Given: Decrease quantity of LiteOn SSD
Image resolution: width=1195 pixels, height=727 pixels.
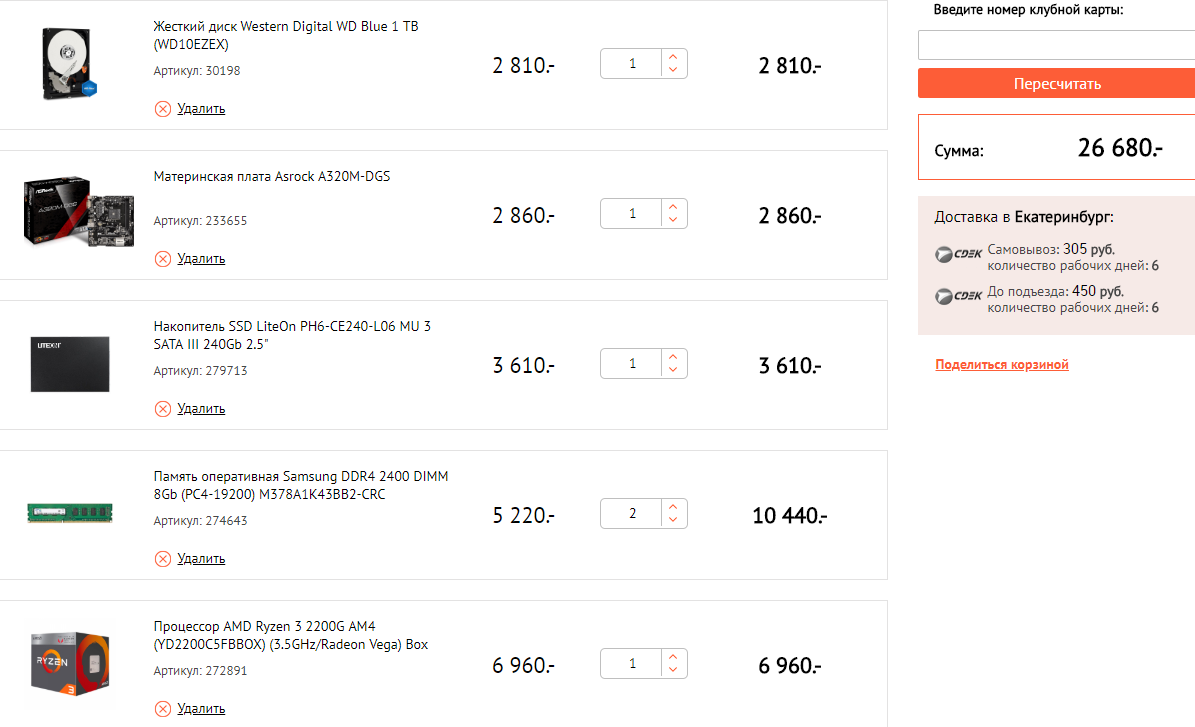Looking at the screenshot, I should pos(674,371).
